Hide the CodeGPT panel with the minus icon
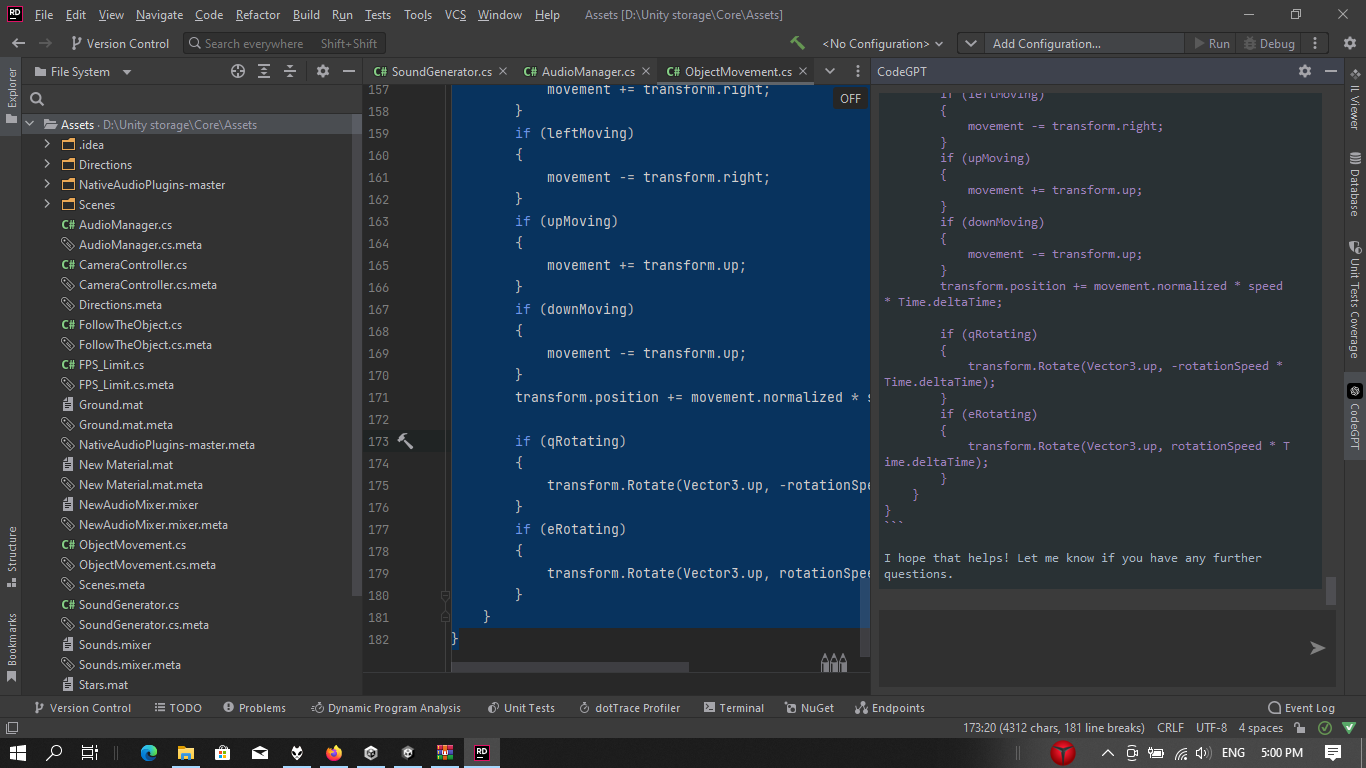The height and width of the screenshot is (768, 1366). click(x=1330, y=71)
